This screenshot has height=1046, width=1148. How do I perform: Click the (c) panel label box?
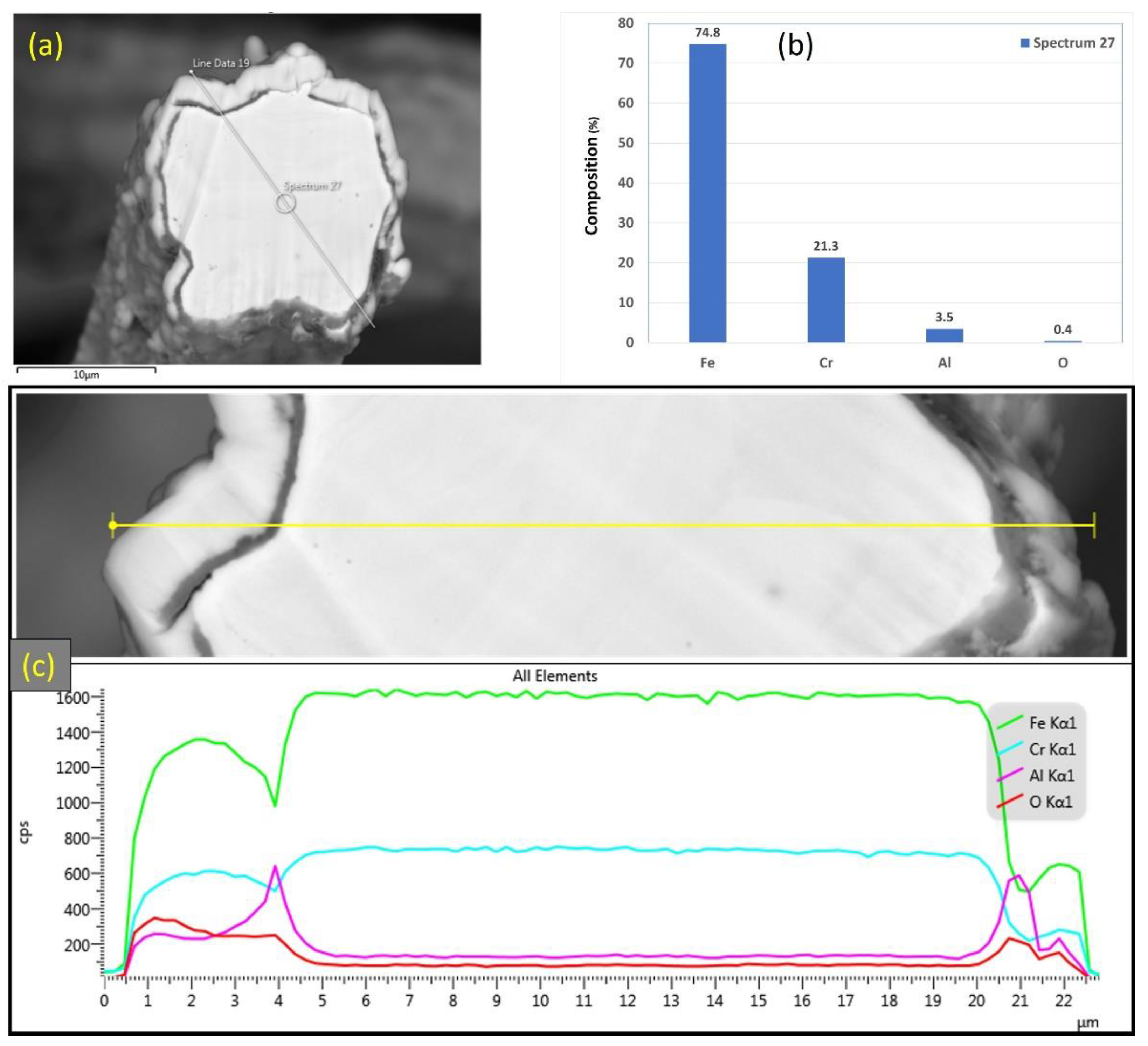pyautogui.click(x=40, y=665)
